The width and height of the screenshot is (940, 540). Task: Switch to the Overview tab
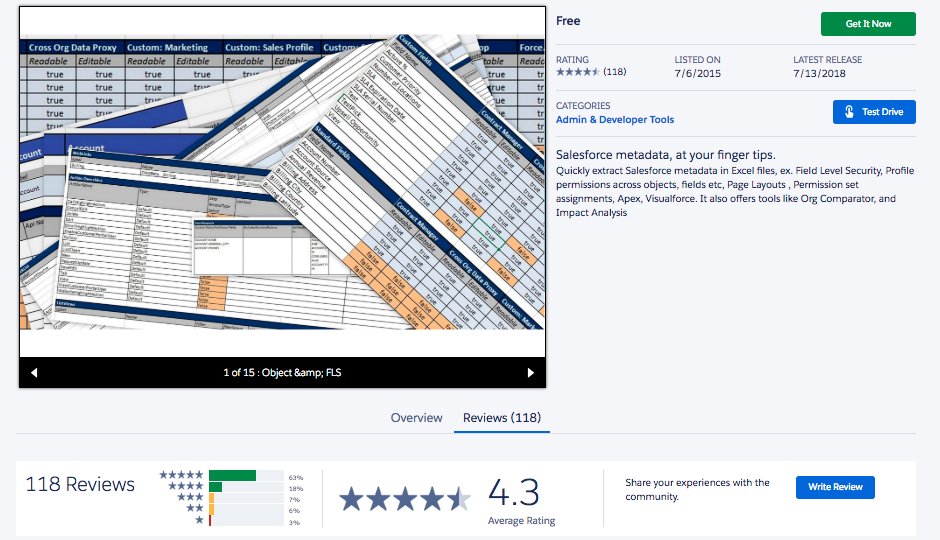pyautogui.click(x=416, y=418)
